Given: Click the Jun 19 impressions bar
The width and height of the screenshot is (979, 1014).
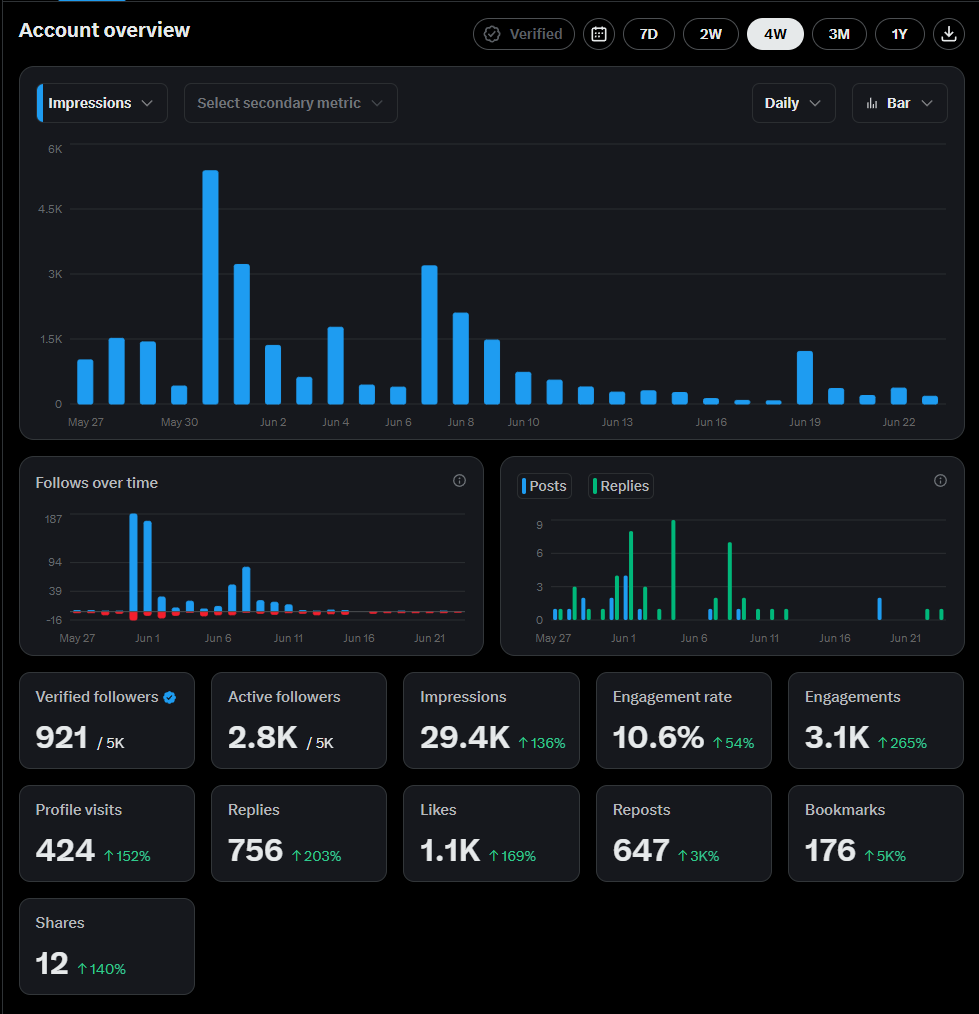Looking at the screenshot, I should point(805,378).
